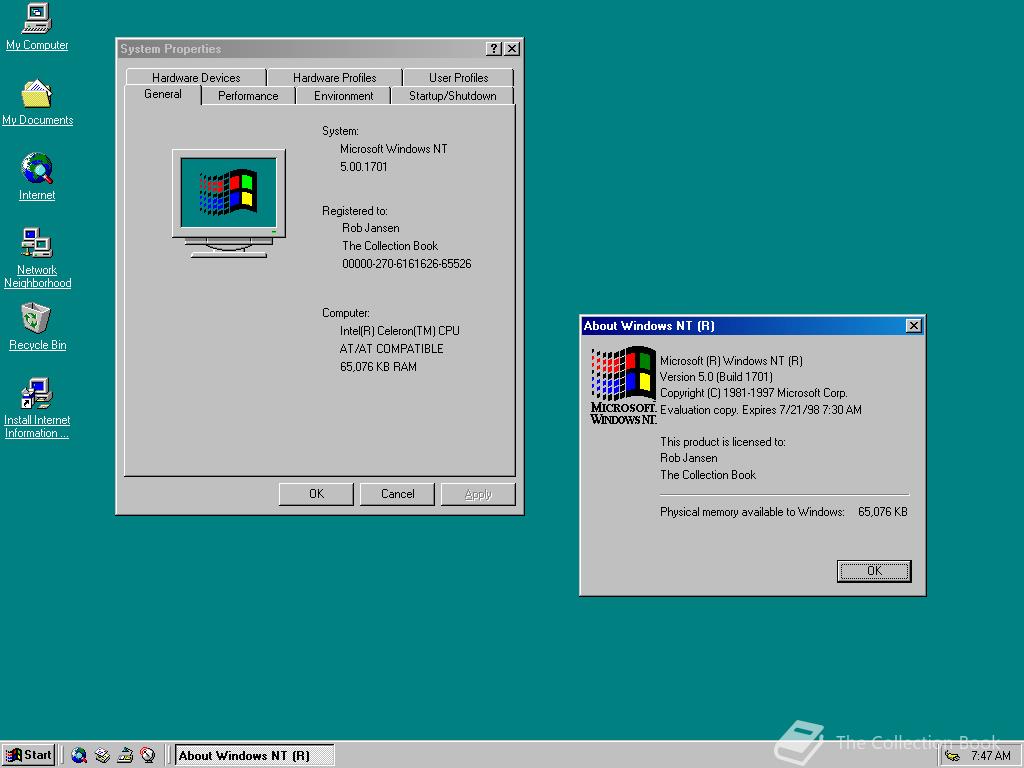Click the Show Desktop quick launch icon
This screenshot has width=1024, height=768.
click(x=125, y=755)
